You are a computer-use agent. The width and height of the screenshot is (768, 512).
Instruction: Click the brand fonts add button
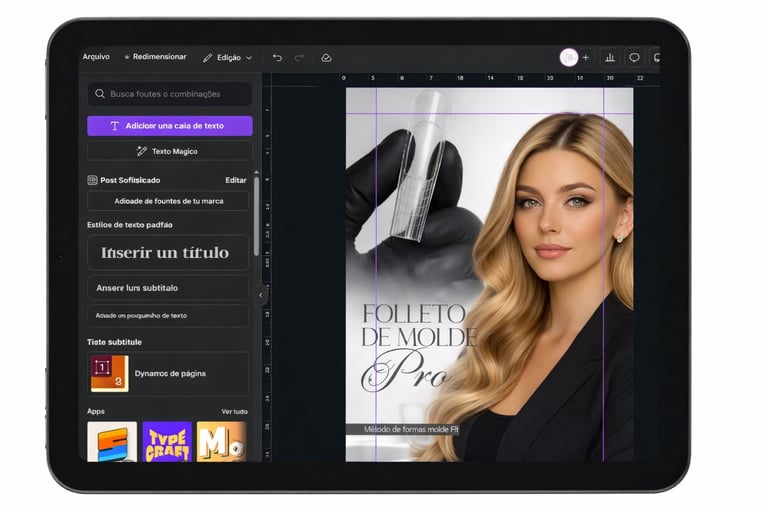click(168, 201)
